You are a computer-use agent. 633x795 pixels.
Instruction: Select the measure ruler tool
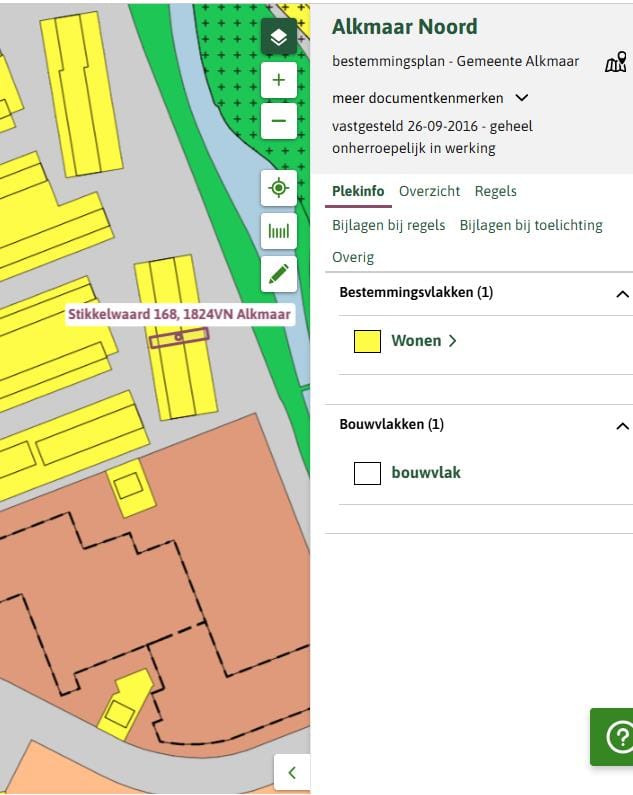(x=278, y=231)
